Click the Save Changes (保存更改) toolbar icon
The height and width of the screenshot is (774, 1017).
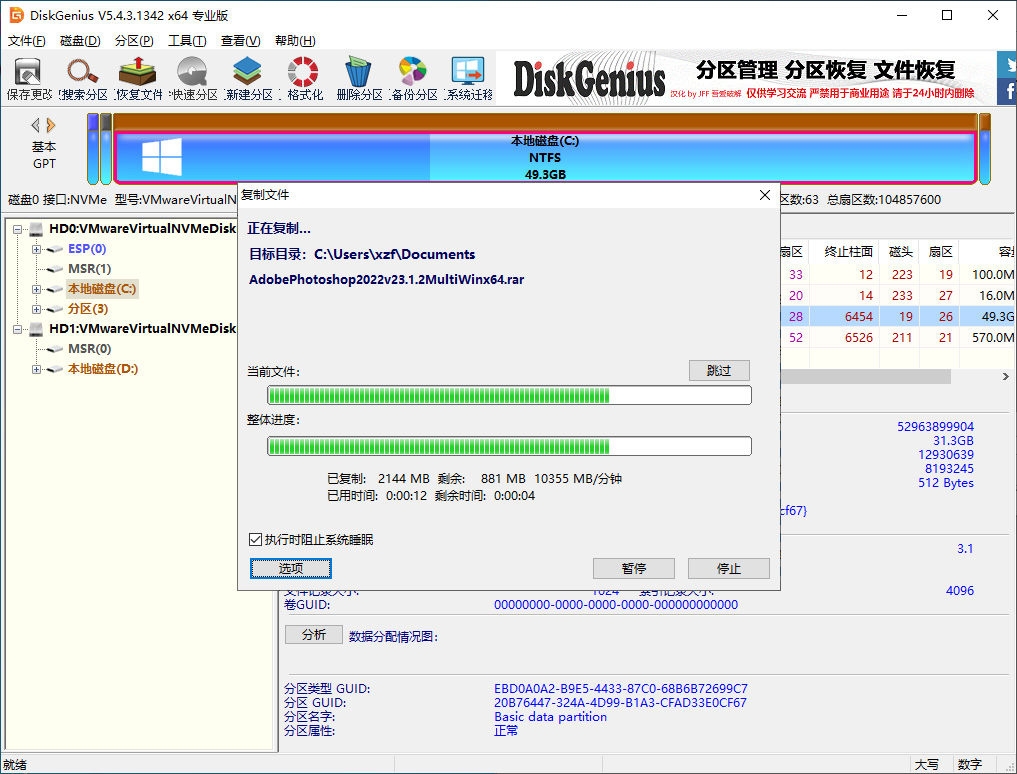pyautogui.click(x=29, y=79)
